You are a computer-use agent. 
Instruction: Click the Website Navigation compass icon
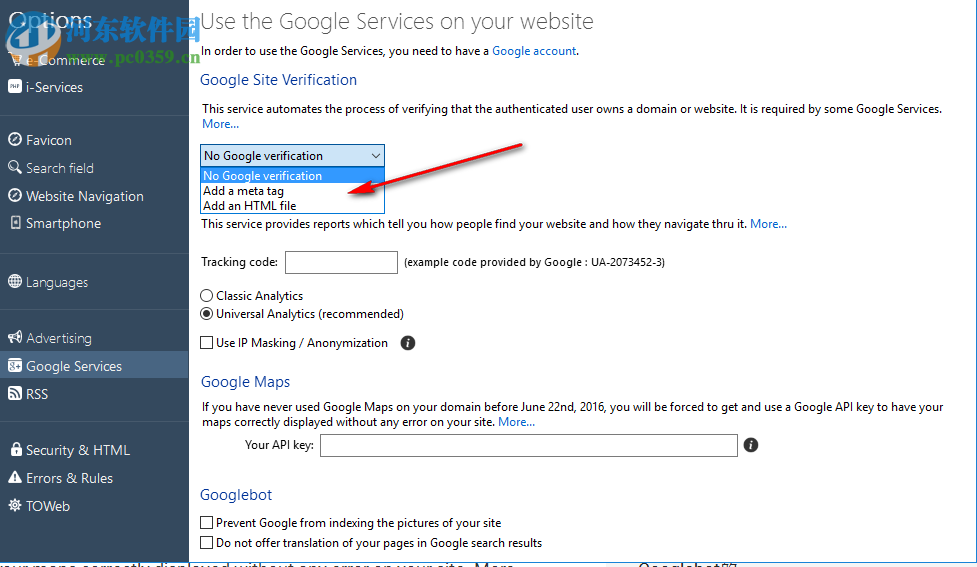tap(14, 196)
